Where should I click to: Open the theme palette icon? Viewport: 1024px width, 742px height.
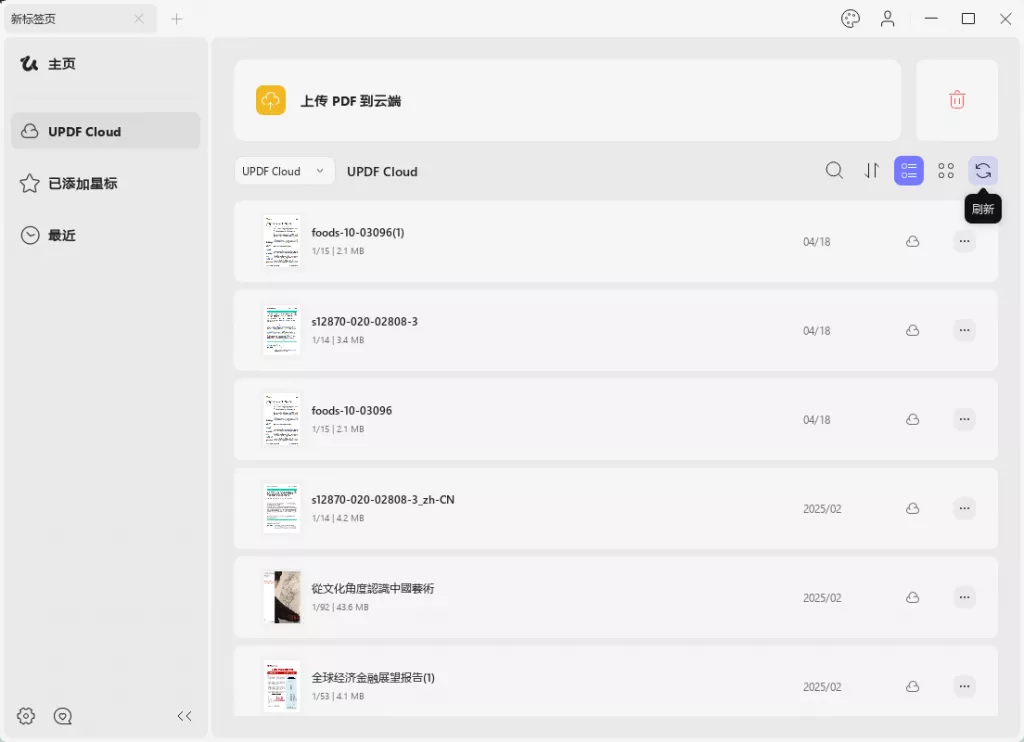pyautogui.click(x=850, y=19)
